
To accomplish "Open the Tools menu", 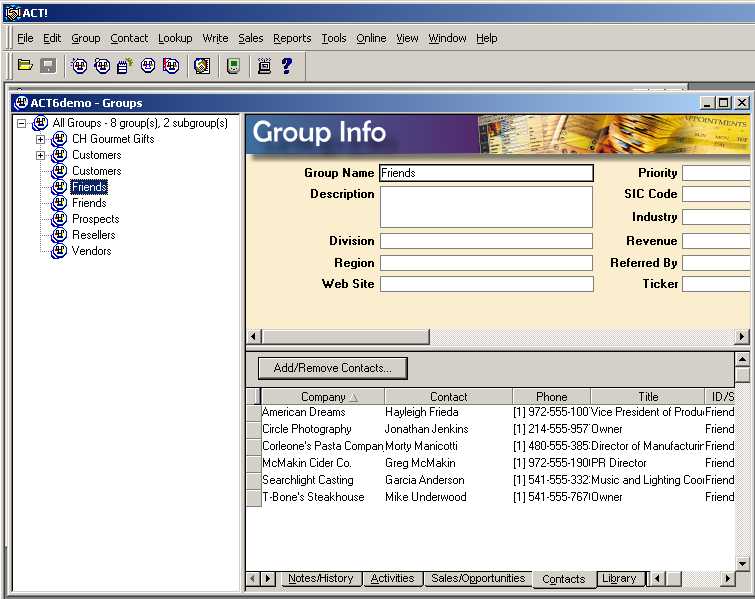I will tap(334, 38).
